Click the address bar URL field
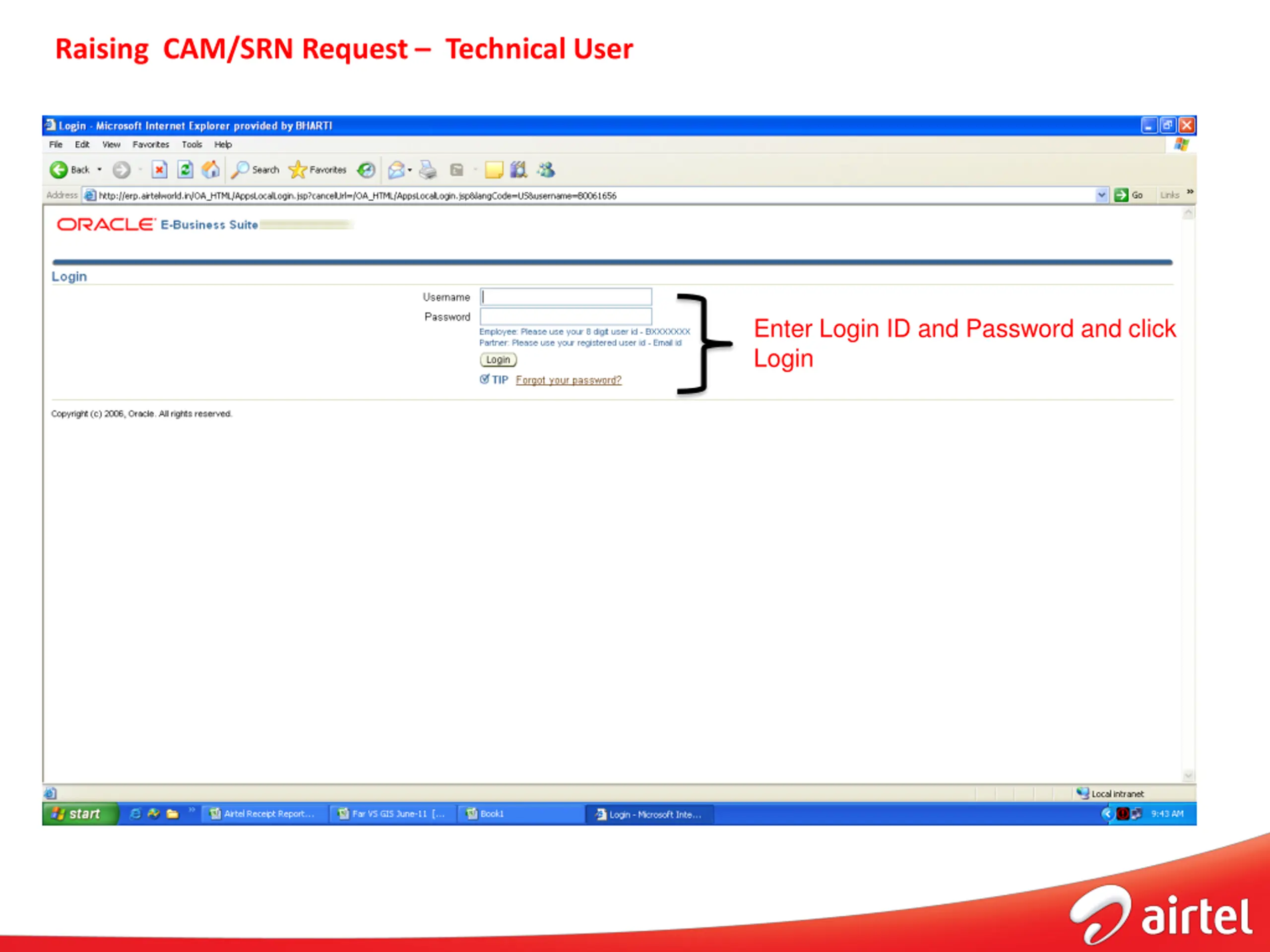Image resolution: width=1270 pixels, height=952 pixels. tap(594, 195)
